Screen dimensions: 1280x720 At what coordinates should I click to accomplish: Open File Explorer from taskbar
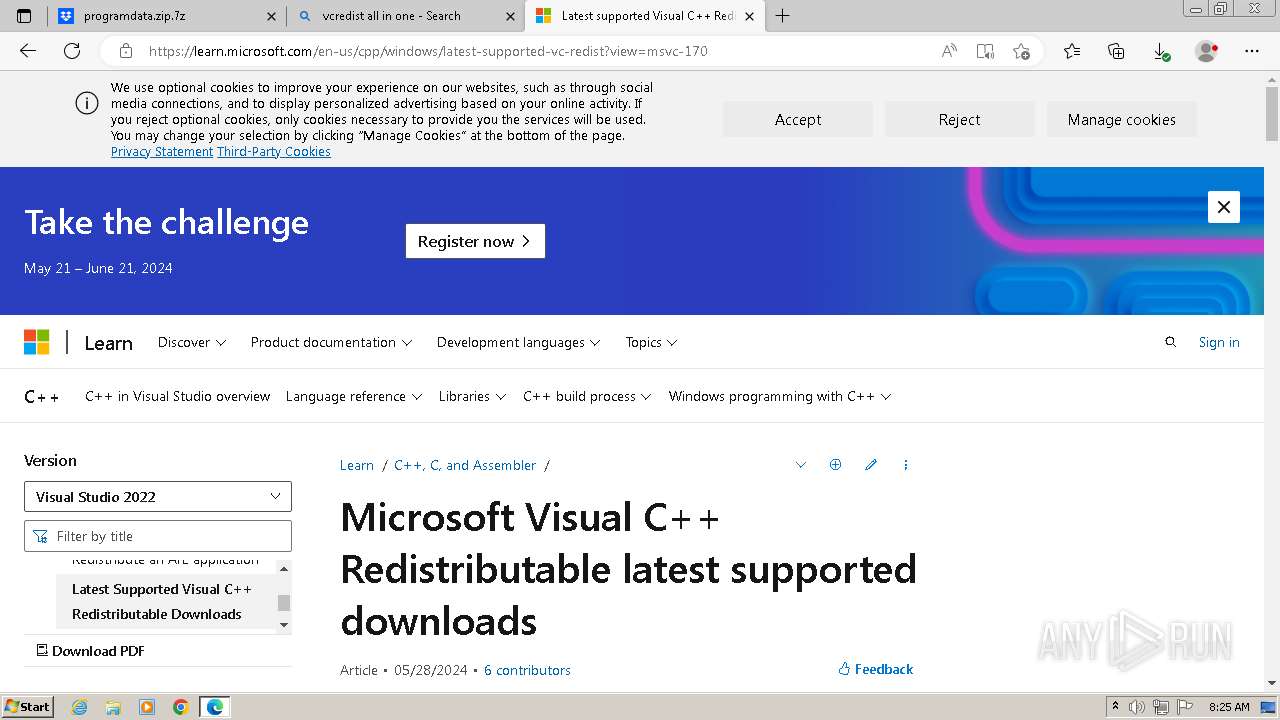tap(113, 707)
